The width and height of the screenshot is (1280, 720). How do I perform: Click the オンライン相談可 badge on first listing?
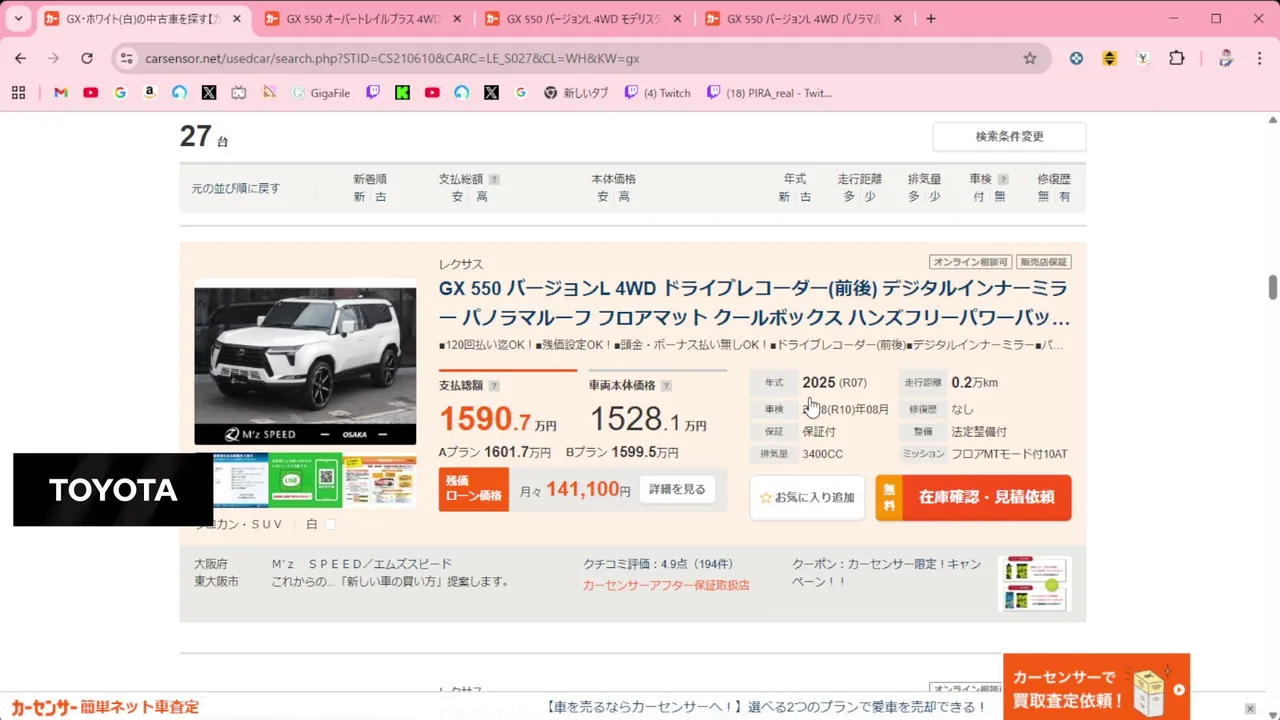click(x=970, y=262)
